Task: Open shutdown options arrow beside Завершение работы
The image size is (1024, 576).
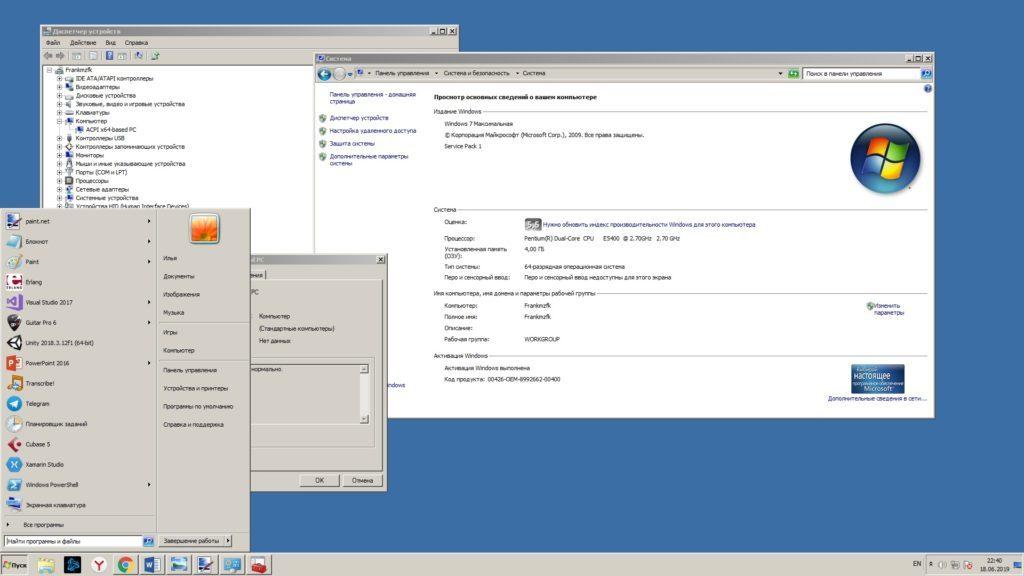Action: (228, 540)
